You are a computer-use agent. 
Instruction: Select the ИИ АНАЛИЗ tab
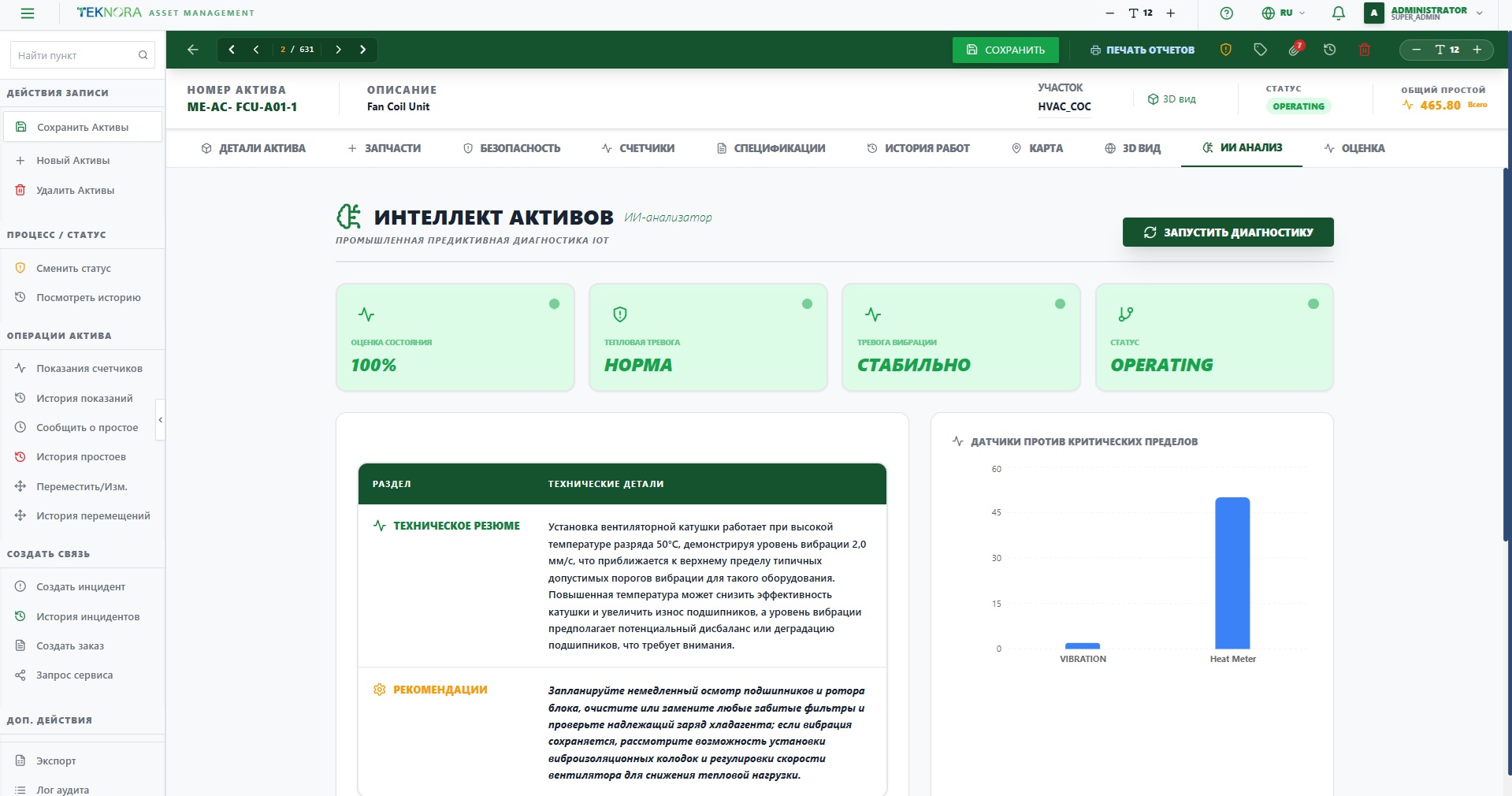pos(1242,147)
